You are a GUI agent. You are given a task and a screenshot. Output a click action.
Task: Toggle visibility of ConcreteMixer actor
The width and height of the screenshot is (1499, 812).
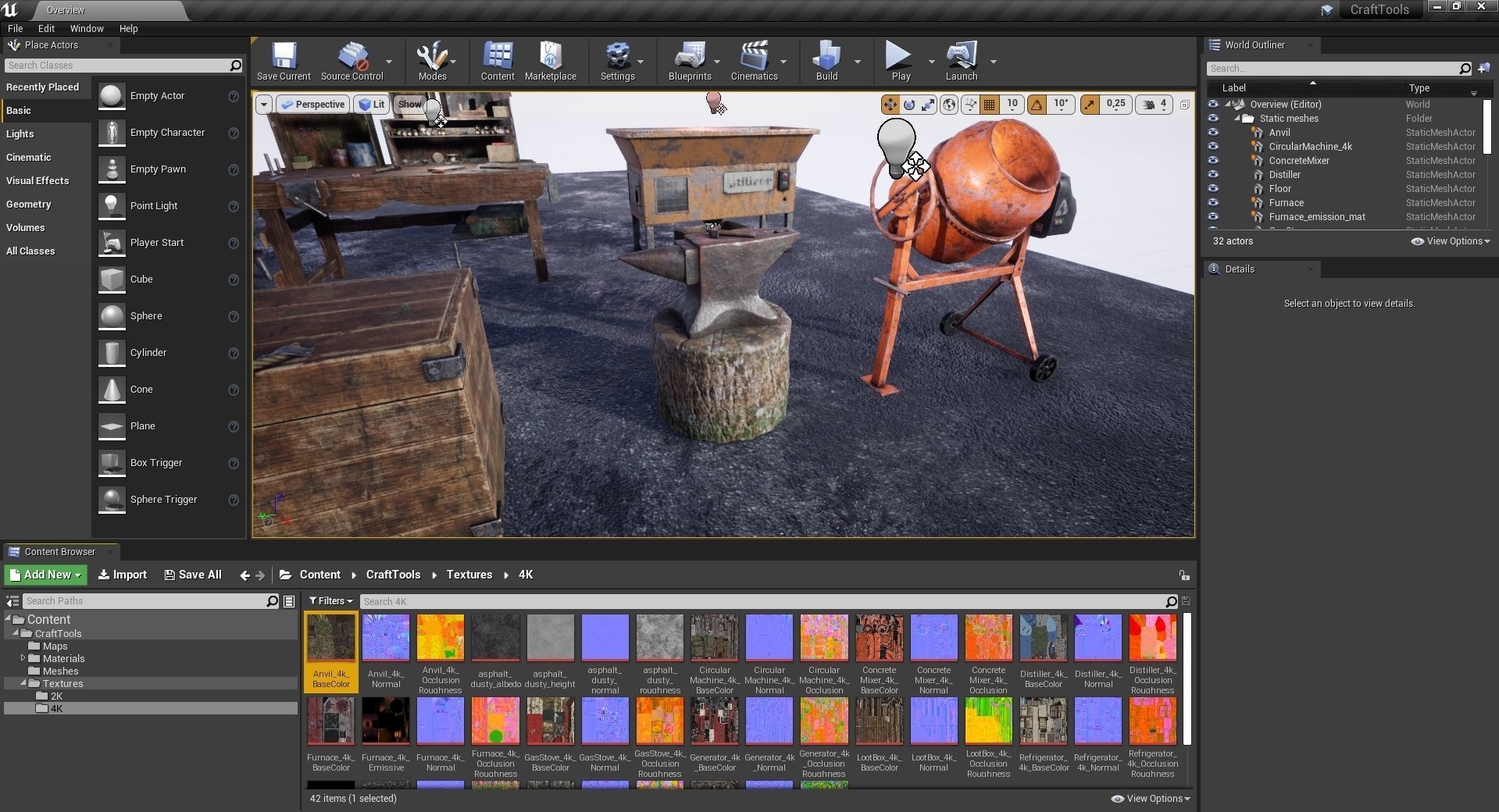[1213, 161]
